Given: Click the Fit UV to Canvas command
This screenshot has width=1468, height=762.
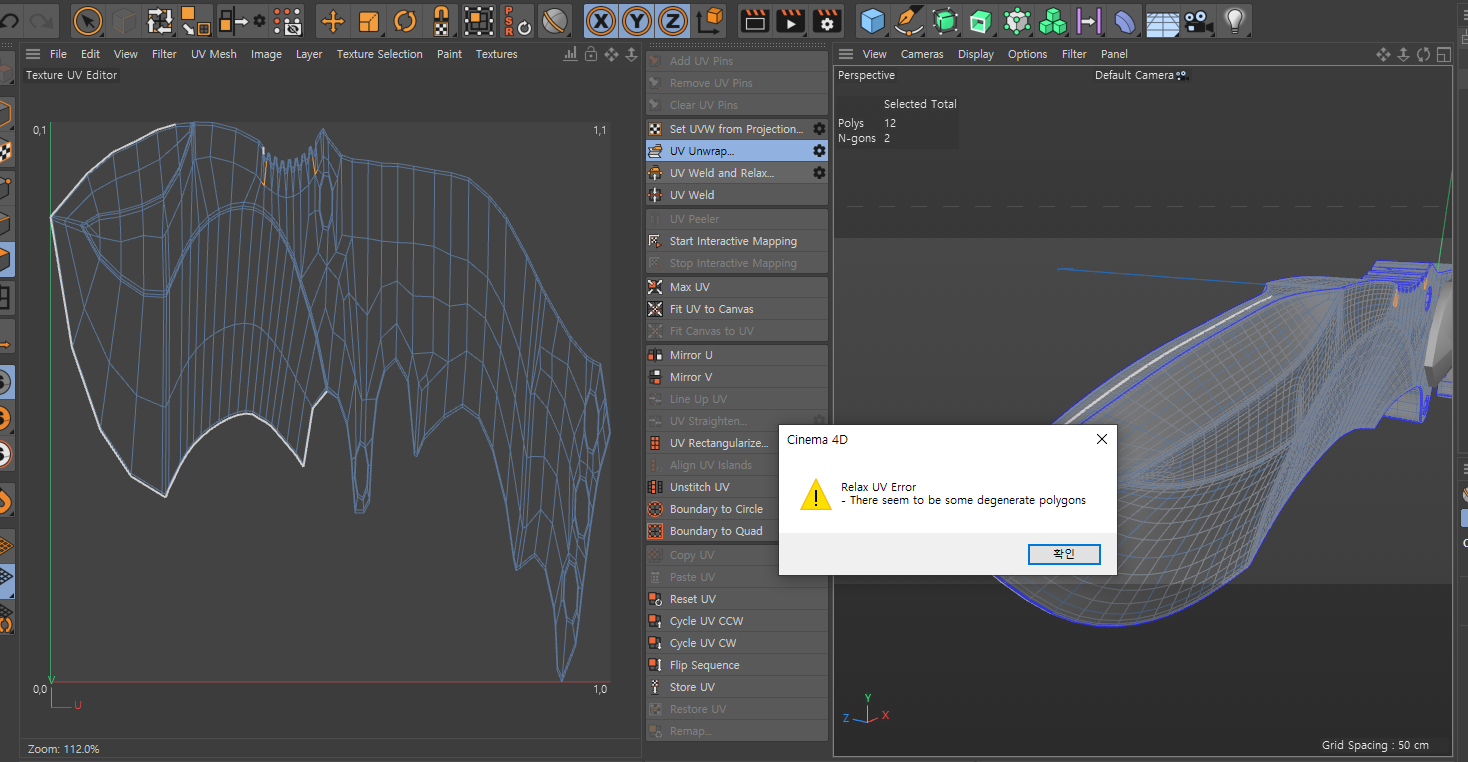Looking at the screenshot, I should click(711, 309).
